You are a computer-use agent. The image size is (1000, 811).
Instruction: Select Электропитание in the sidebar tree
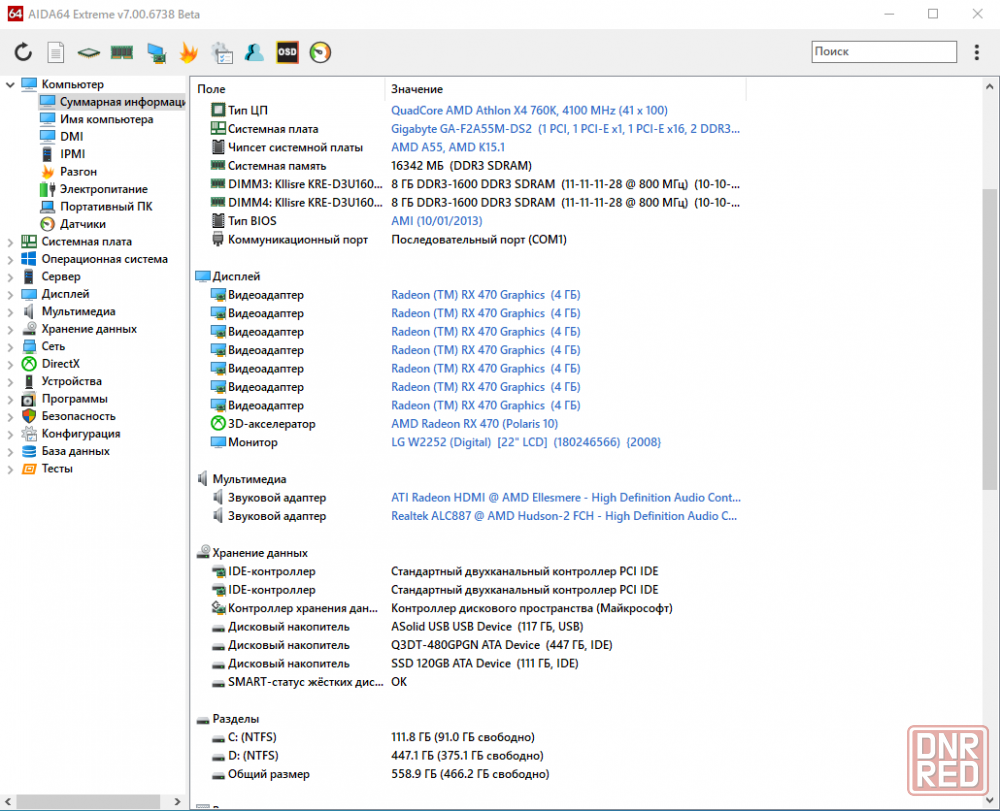click(103, 189)
